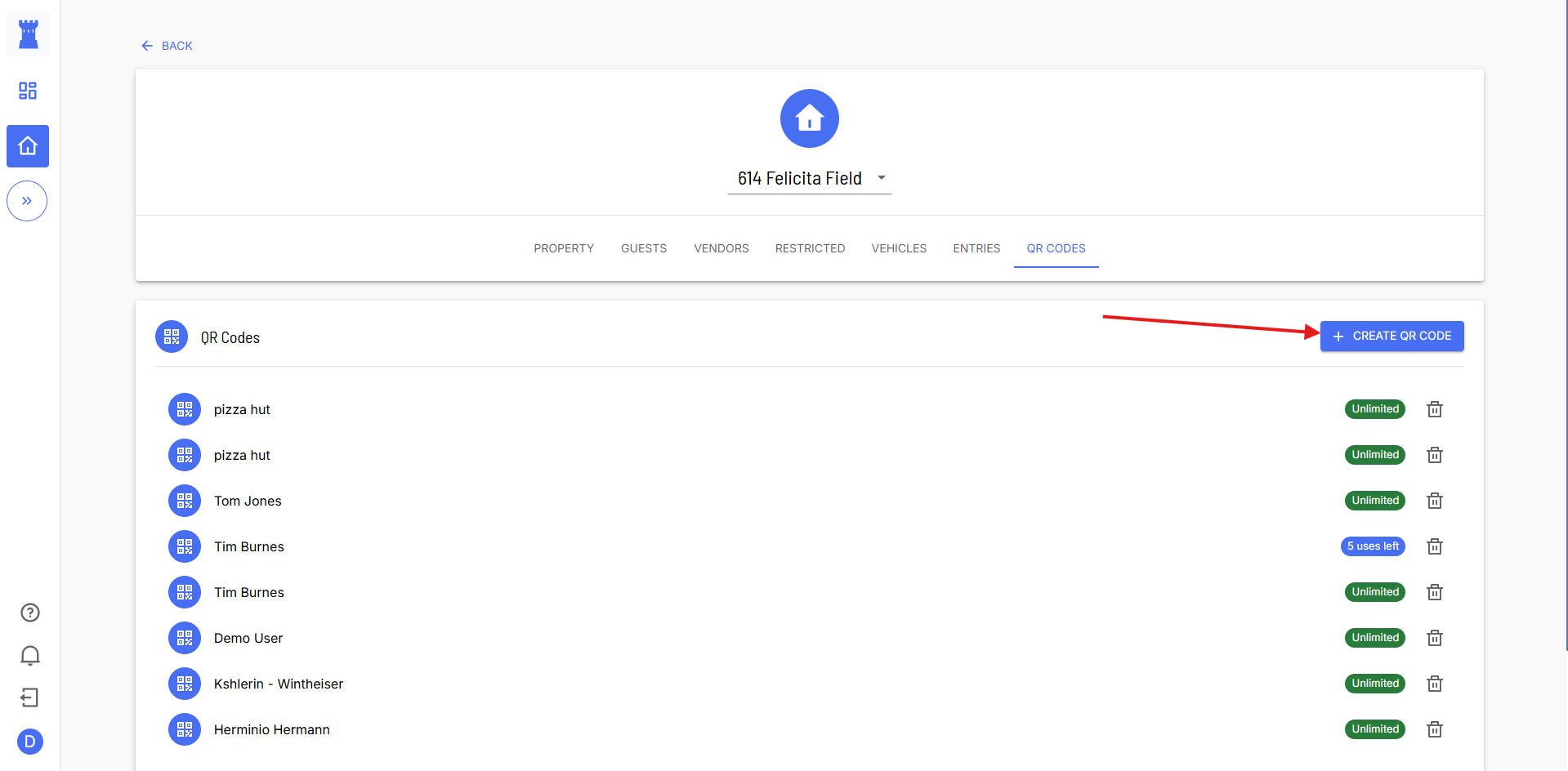Select the Restricted tab
This screenshot has height=771, width=1568.
pyautogui.click(x=810, y=248)
